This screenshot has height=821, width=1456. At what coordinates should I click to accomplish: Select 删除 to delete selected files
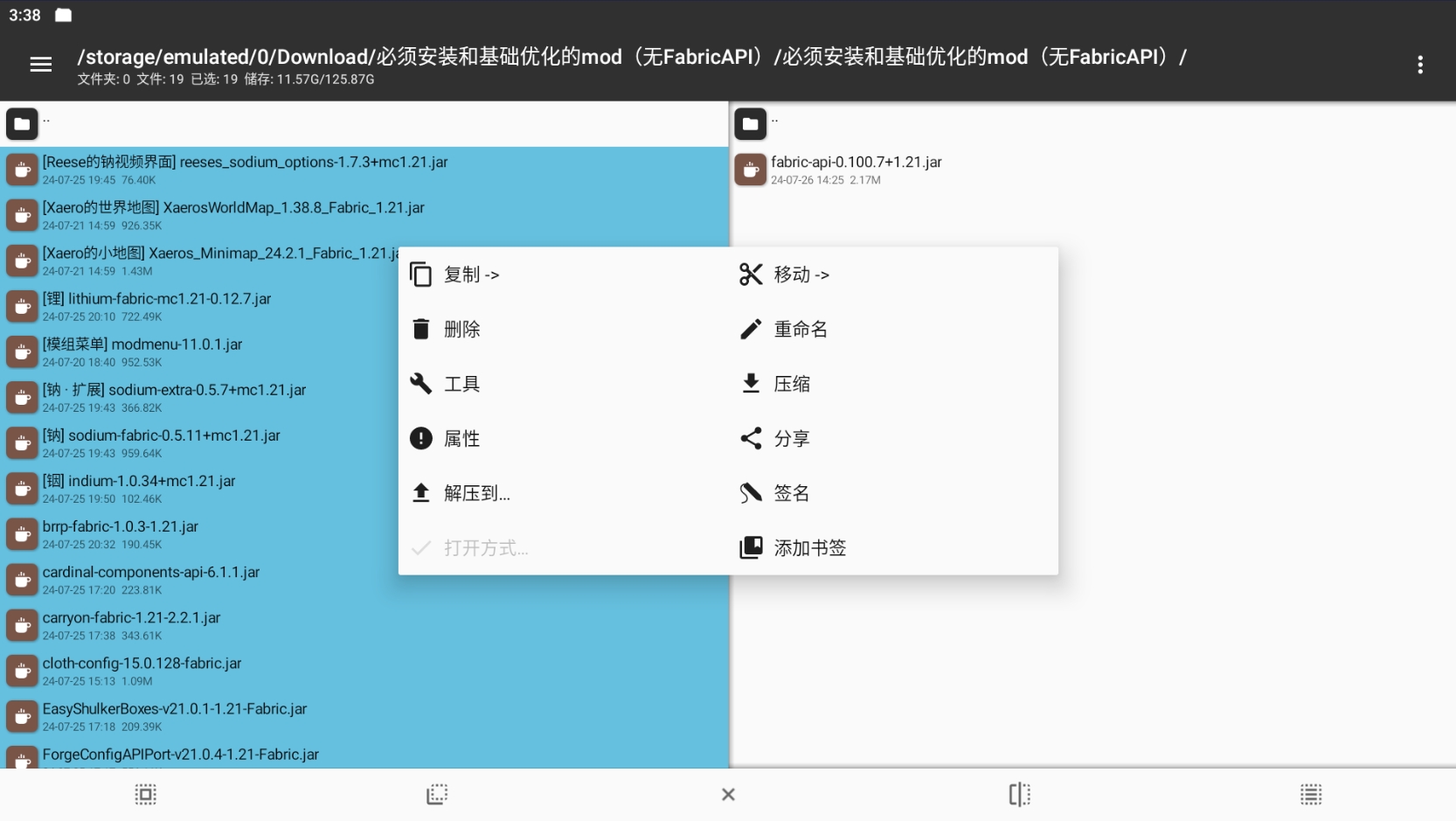pyautogui.click(x=563, y=330)
